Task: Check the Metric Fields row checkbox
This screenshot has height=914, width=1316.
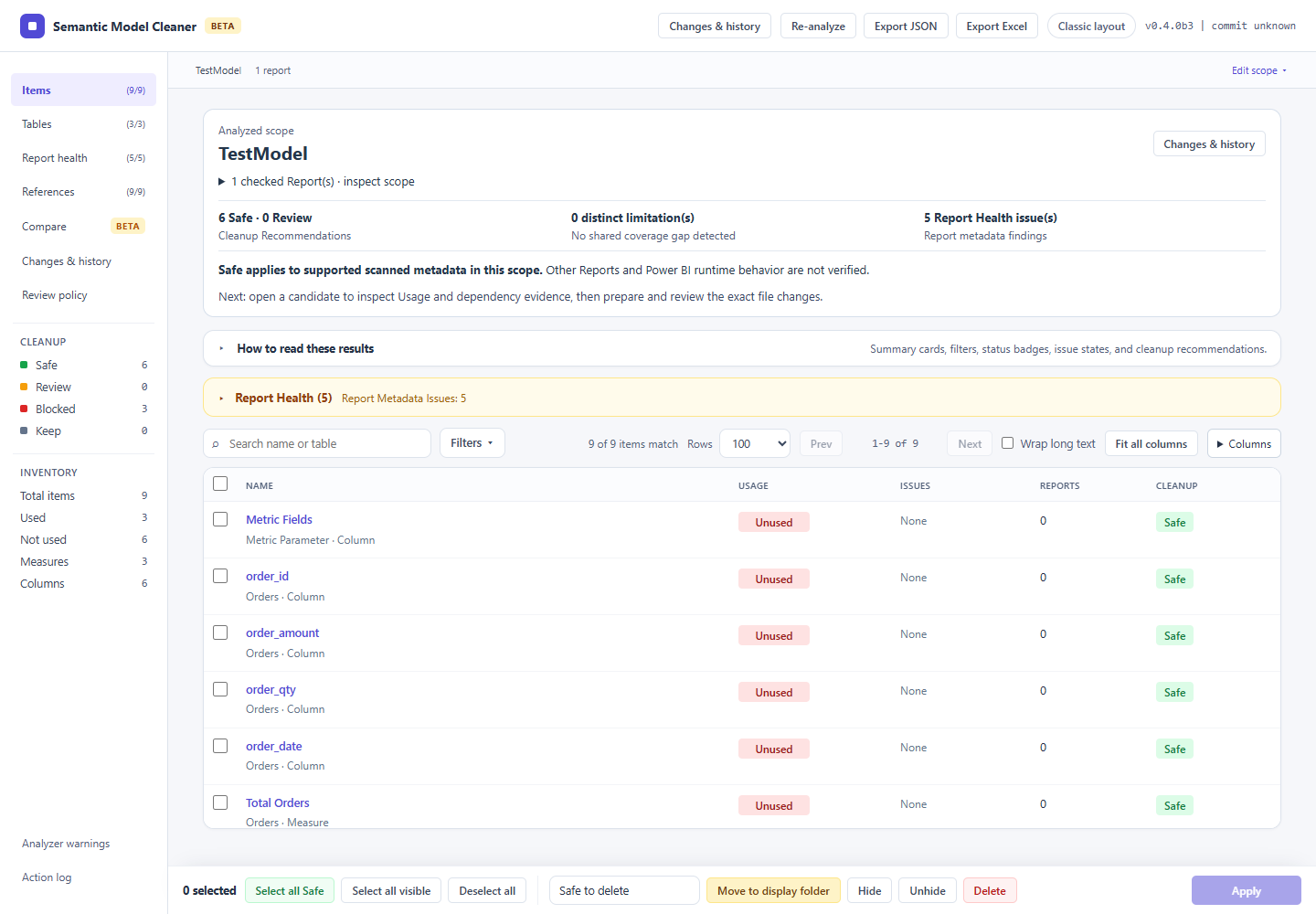Action: tap(220, 519)
